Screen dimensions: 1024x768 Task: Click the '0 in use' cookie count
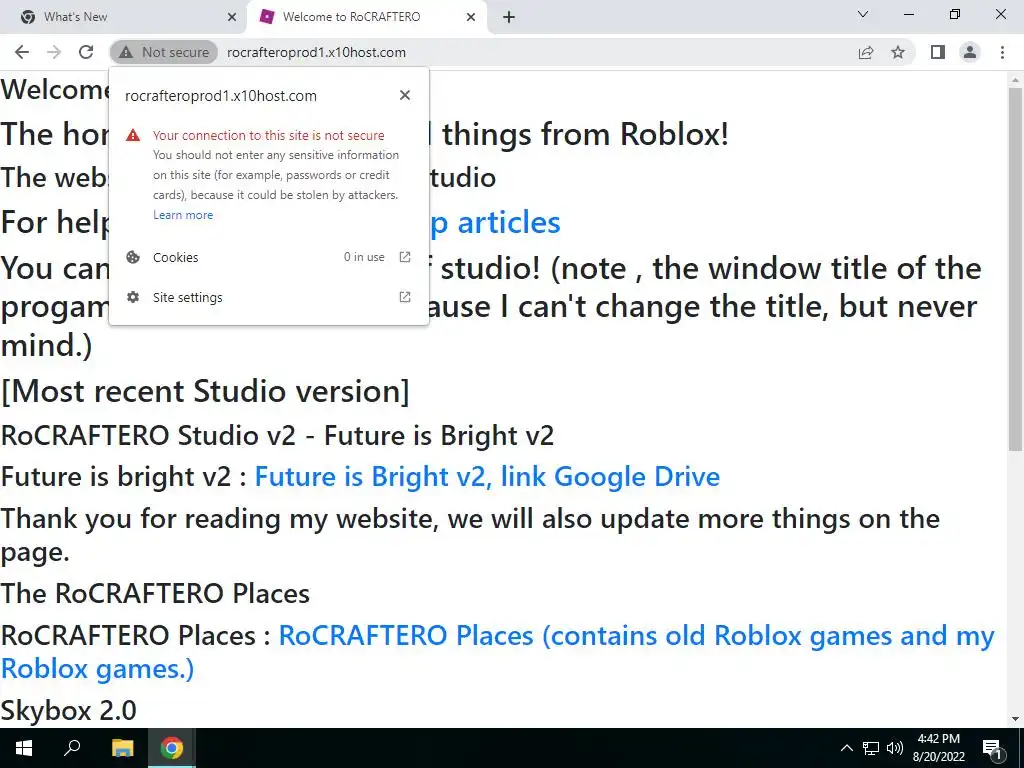click(x=364, y=257)
